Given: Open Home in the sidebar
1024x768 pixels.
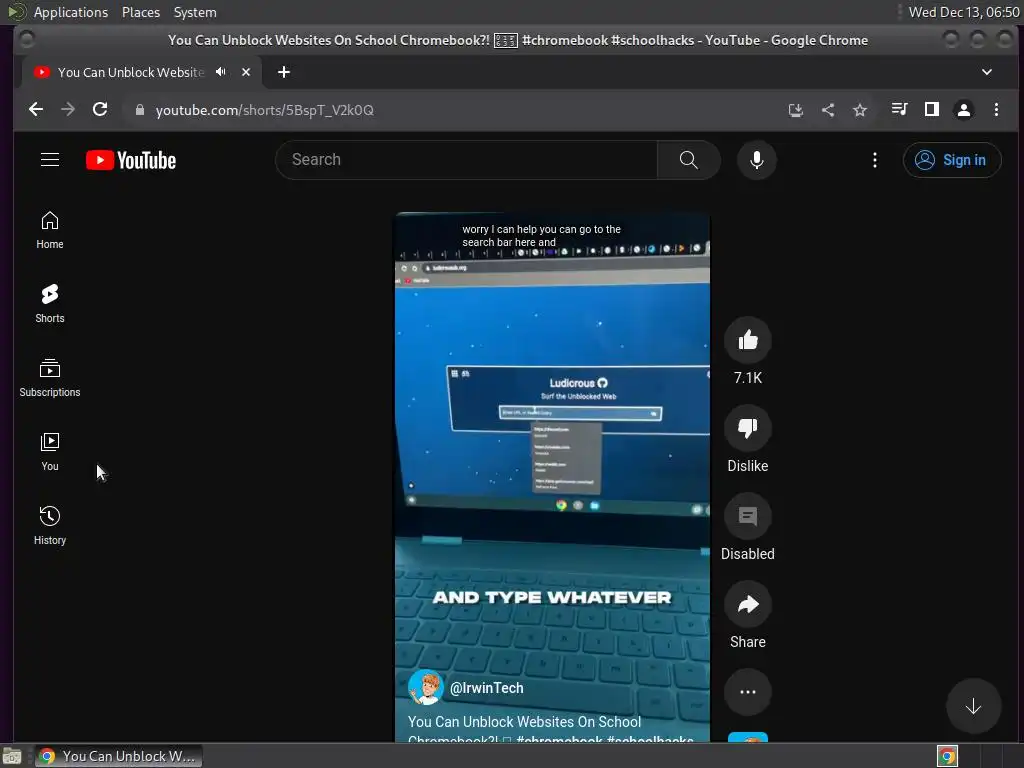Looking at the screenshot, I should [50, 230].
